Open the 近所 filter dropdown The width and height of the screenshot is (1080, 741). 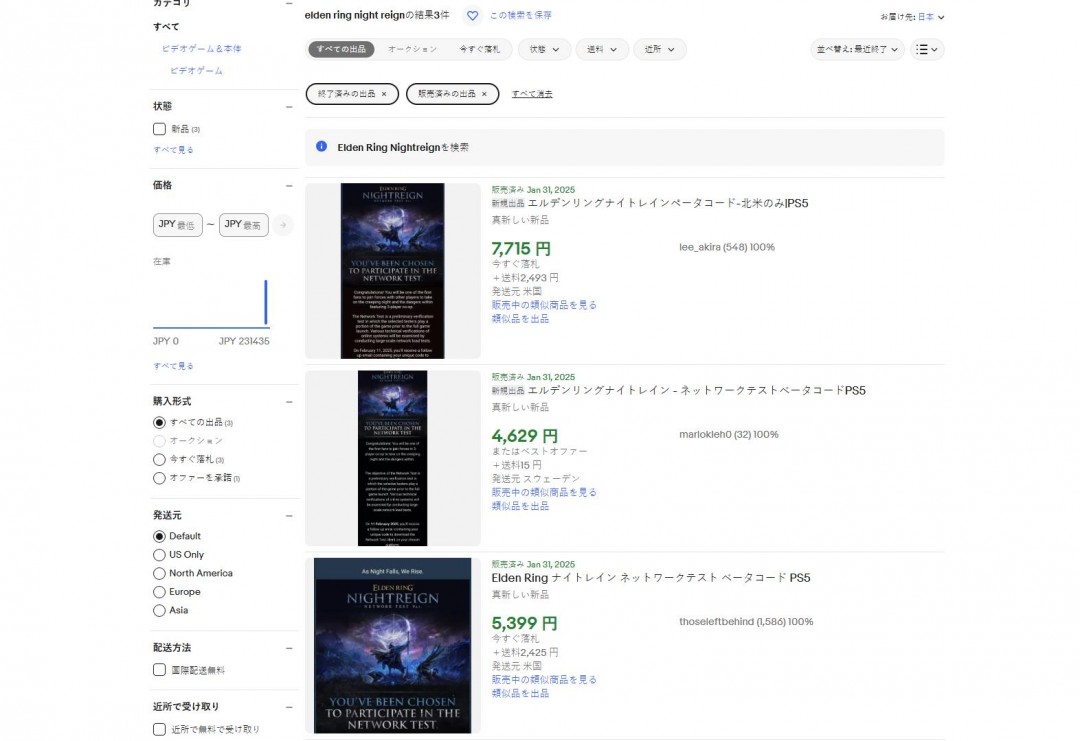coord(660,50)
